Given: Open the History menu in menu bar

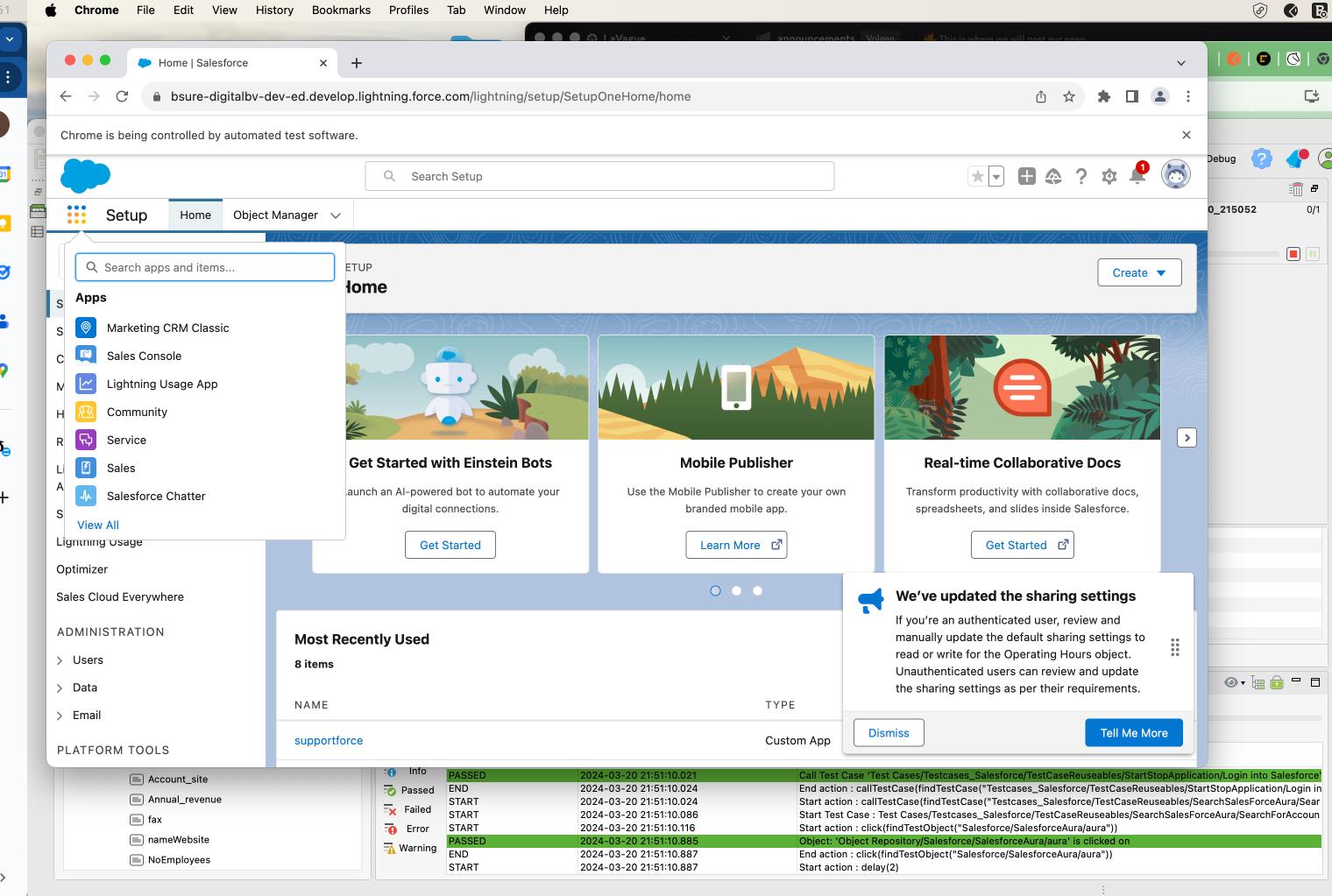Looking at the screenshot, I should coord(274,10).
